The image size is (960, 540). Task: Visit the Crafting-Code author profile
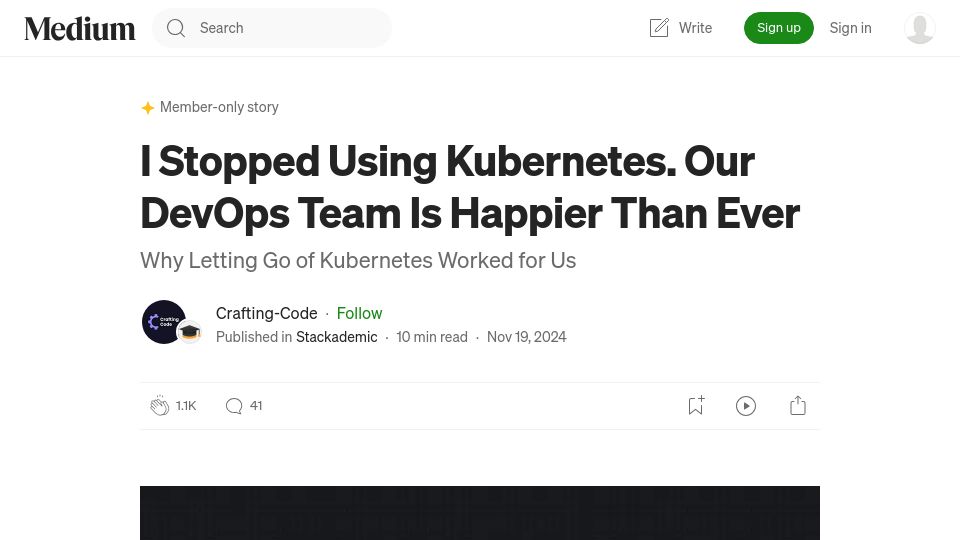(266, 313)
